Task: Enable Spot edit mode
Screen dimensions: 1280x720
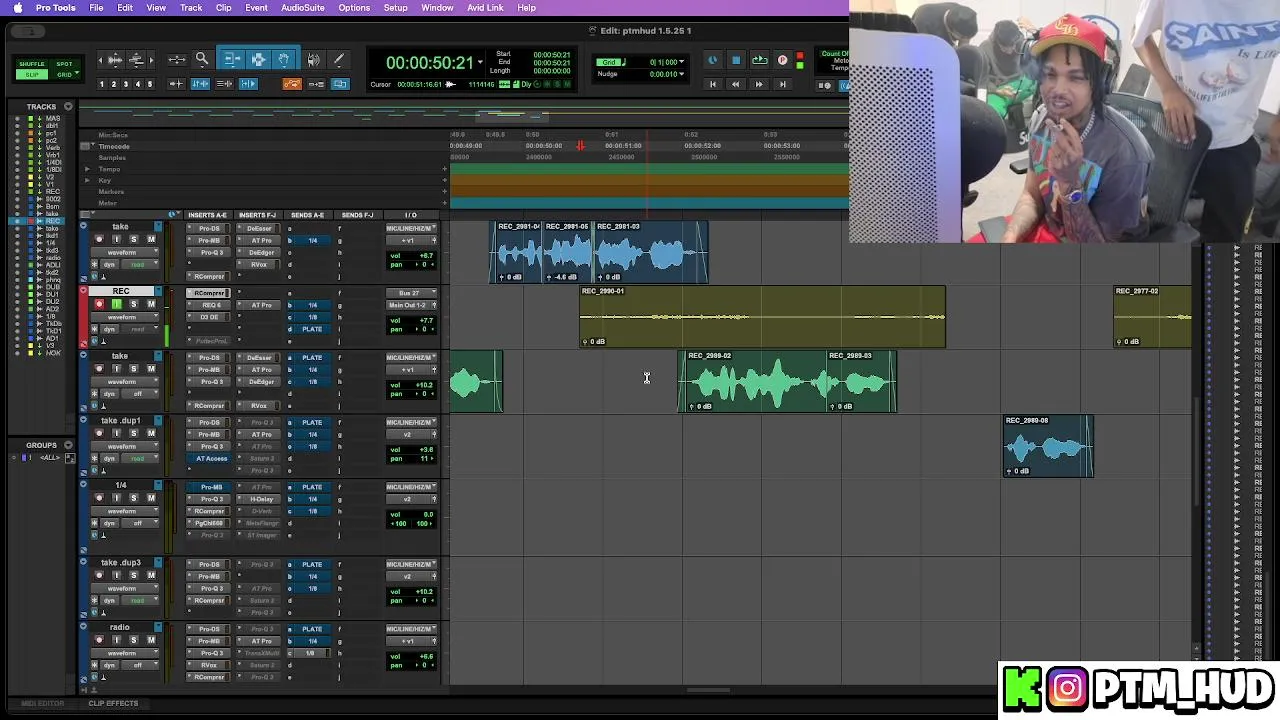Action: click(x=64, y=64)
